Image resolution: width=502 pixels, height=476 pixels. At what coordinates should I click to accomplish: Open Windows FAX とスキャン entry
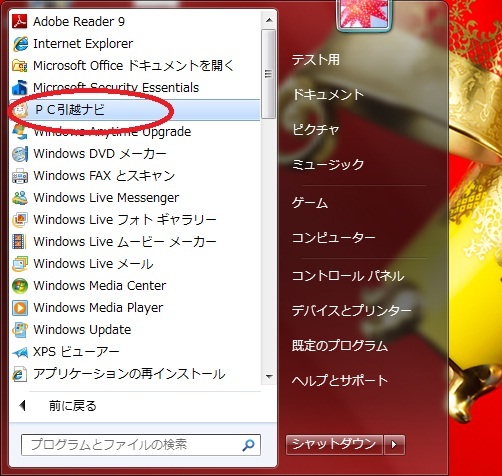(104, 176)
